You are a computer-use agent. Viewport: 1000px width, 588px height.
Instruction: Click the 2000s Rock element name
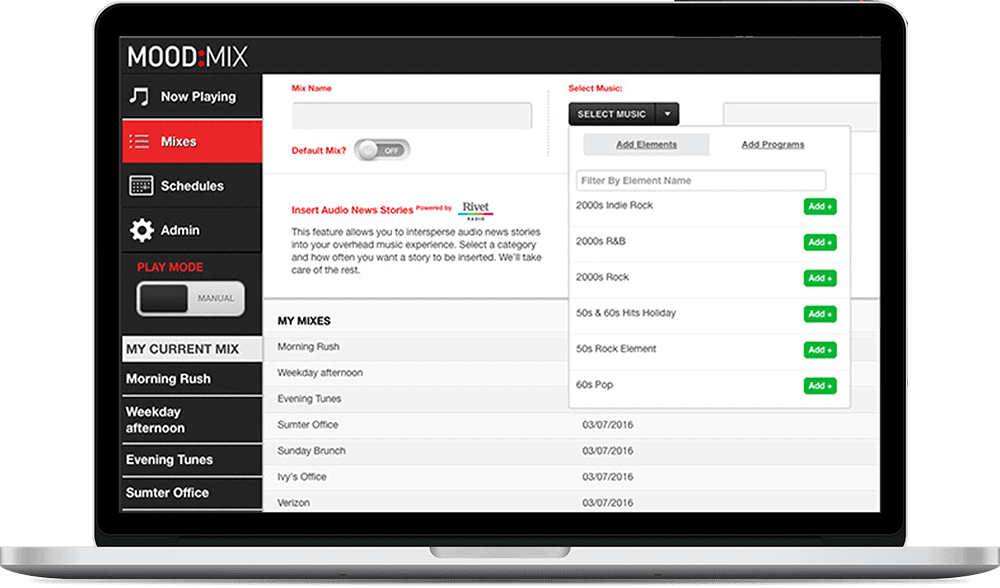(602, 277)
